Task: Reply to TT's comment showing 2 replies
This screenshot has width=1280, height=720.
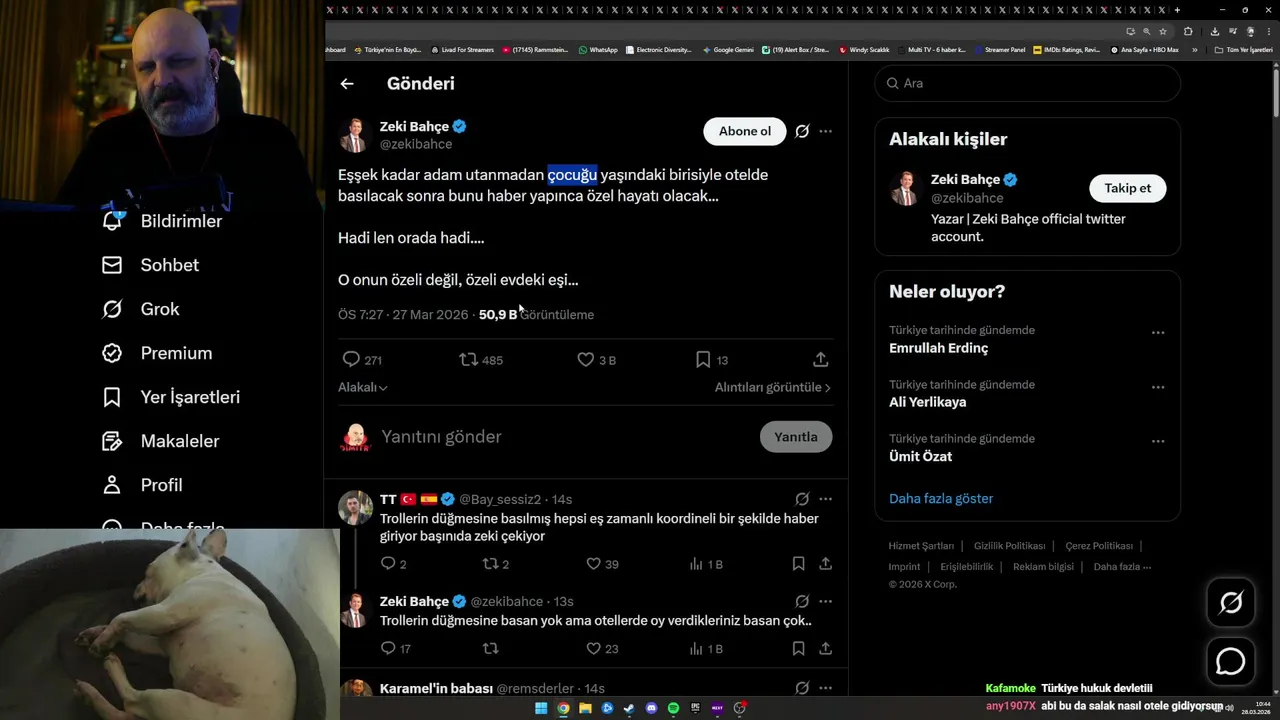Action: (388, 564)
